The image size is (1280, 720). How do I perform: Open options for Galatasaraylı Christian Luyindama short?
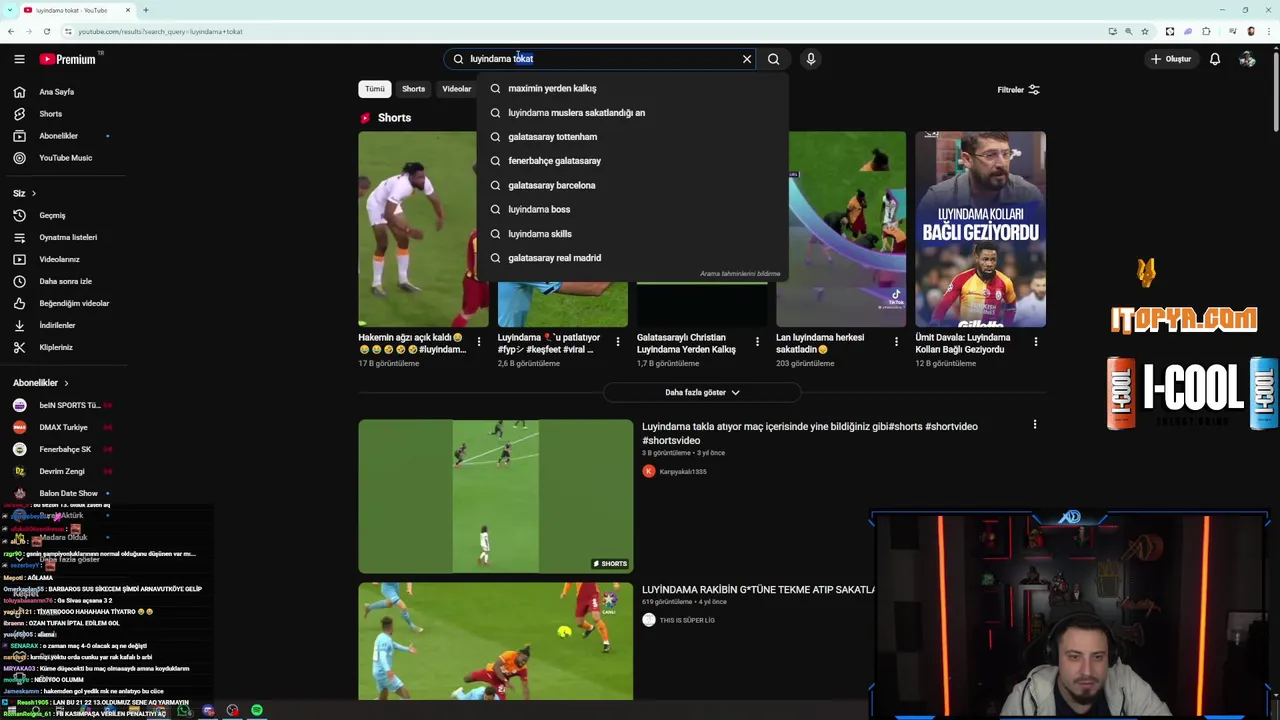coord(757,342)
